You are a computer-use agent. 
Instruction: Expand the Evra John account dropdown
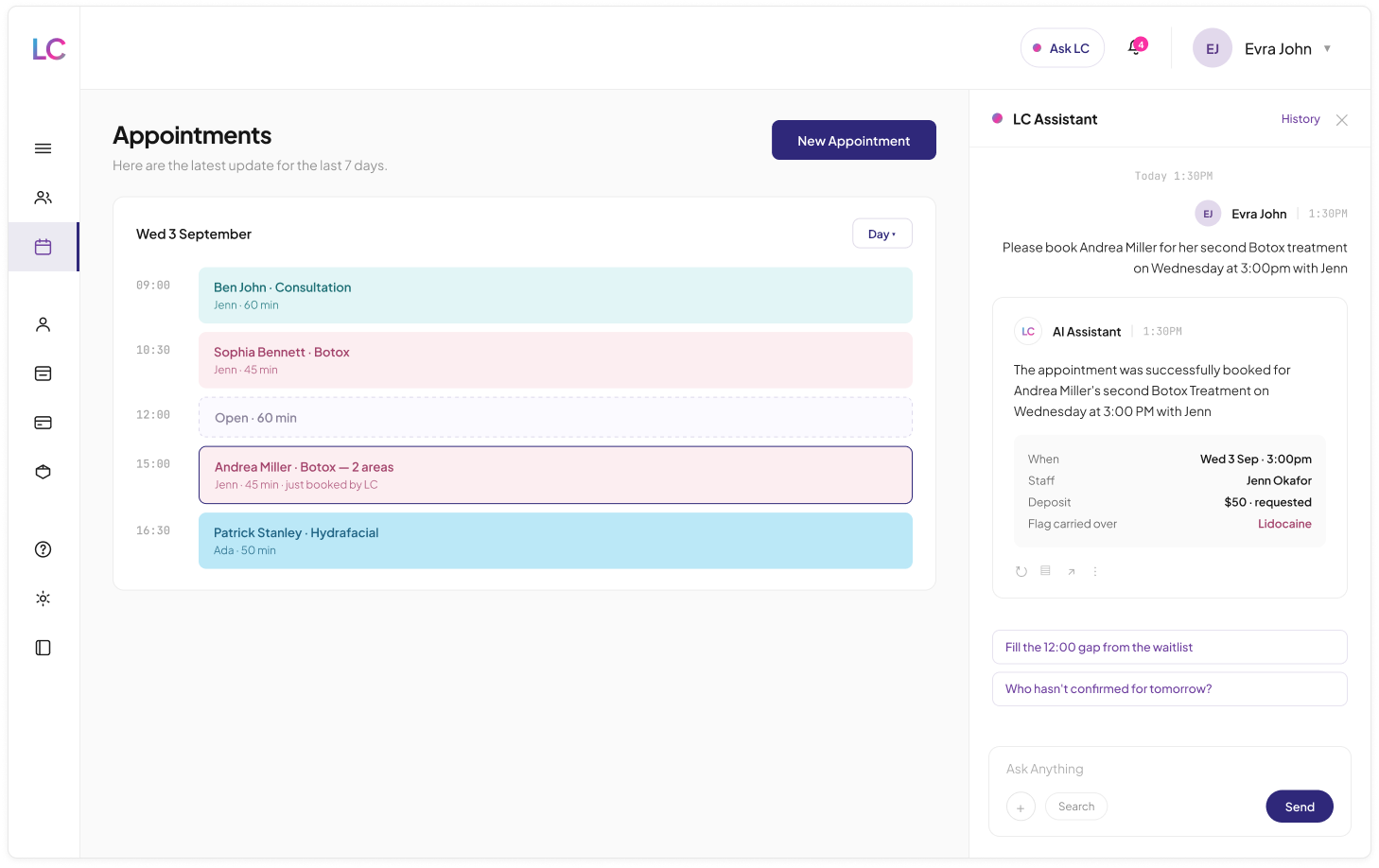[x=1327, y=48]
